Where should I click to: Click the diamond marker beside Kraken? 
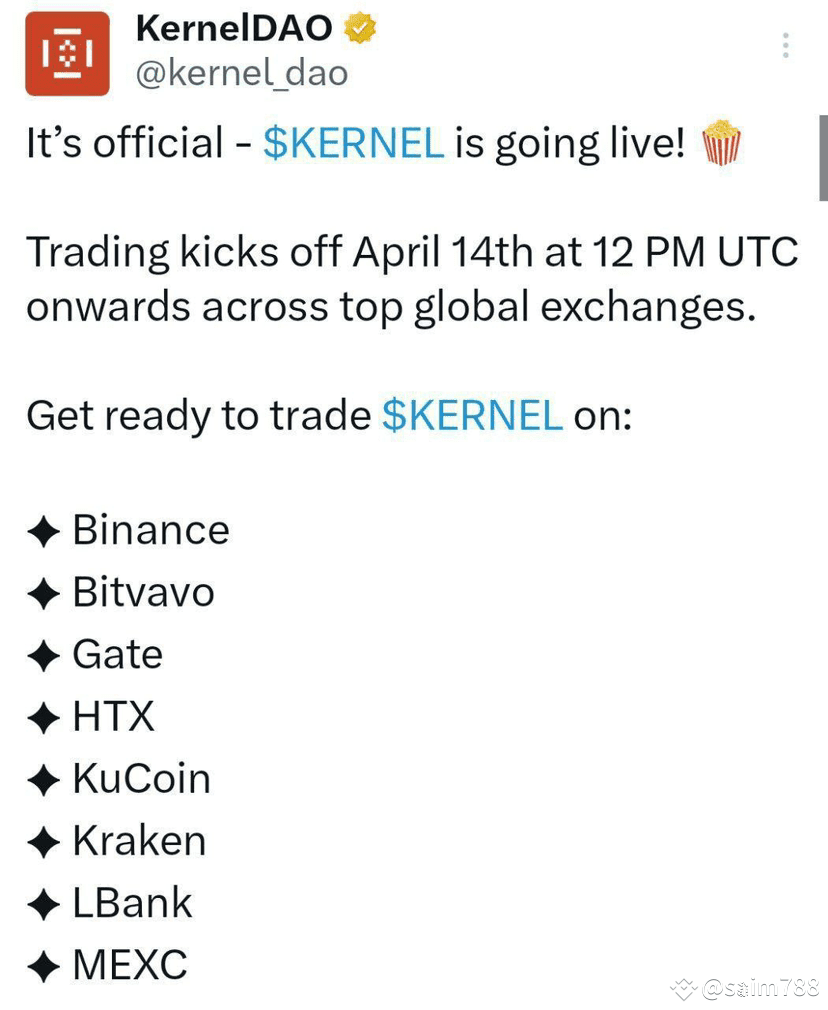tap(43, 840)
